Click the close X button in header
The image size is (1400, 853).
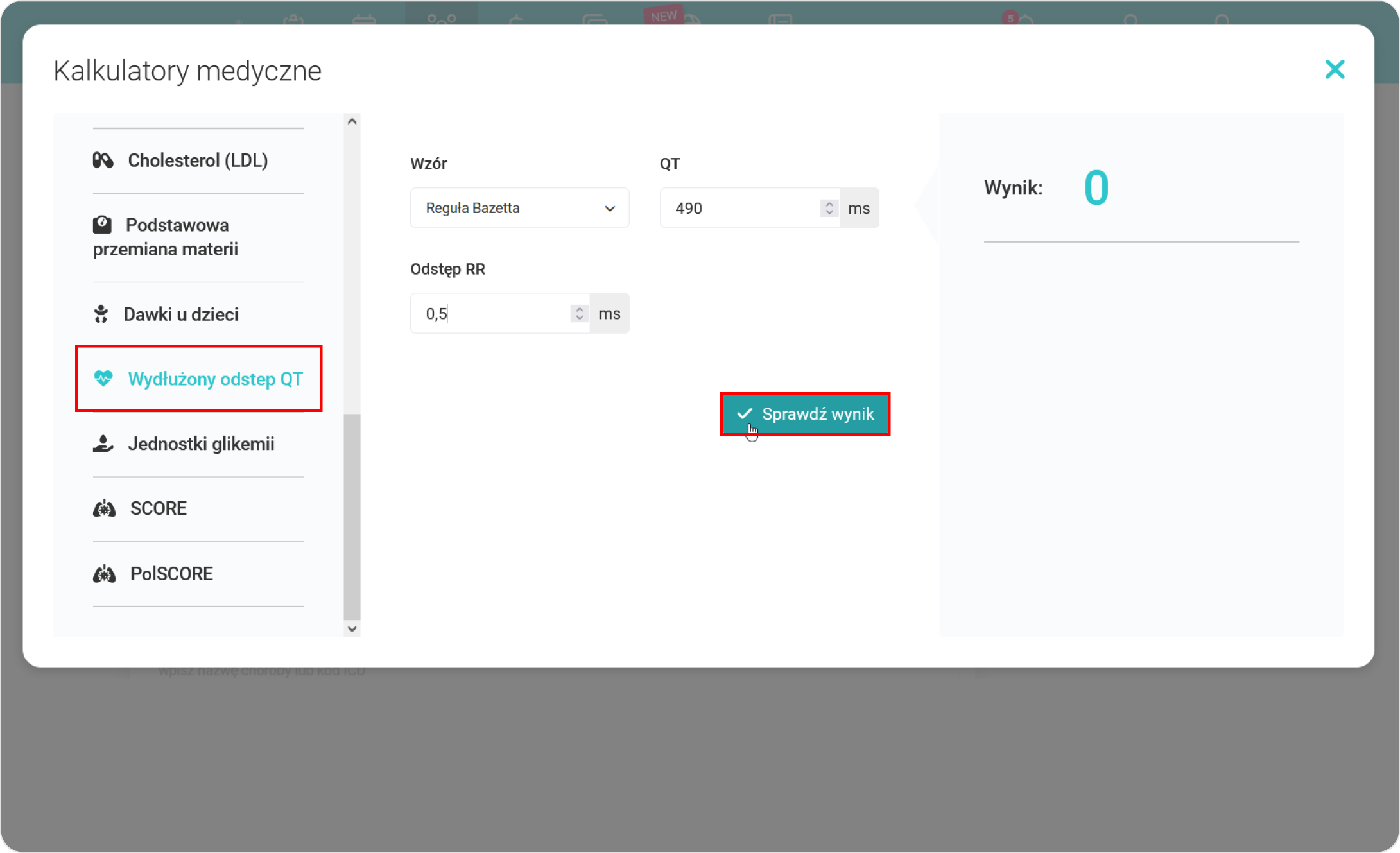(x=1335, y=69)
